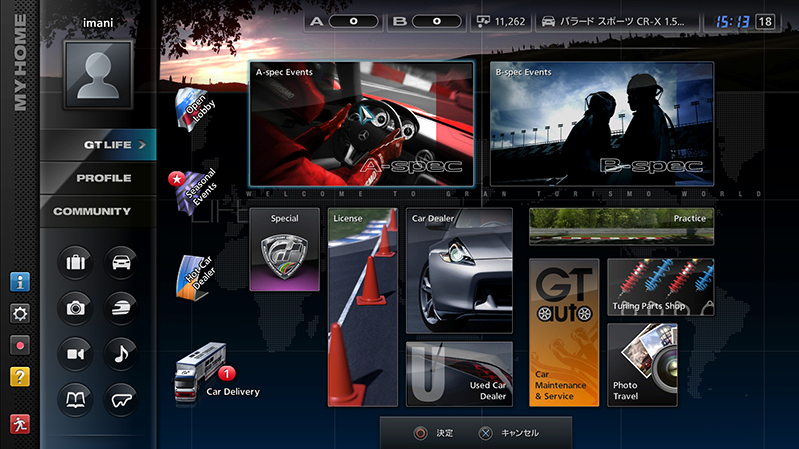Click the day counter 18
Screen dimensions: 799x449
point(765,21)
